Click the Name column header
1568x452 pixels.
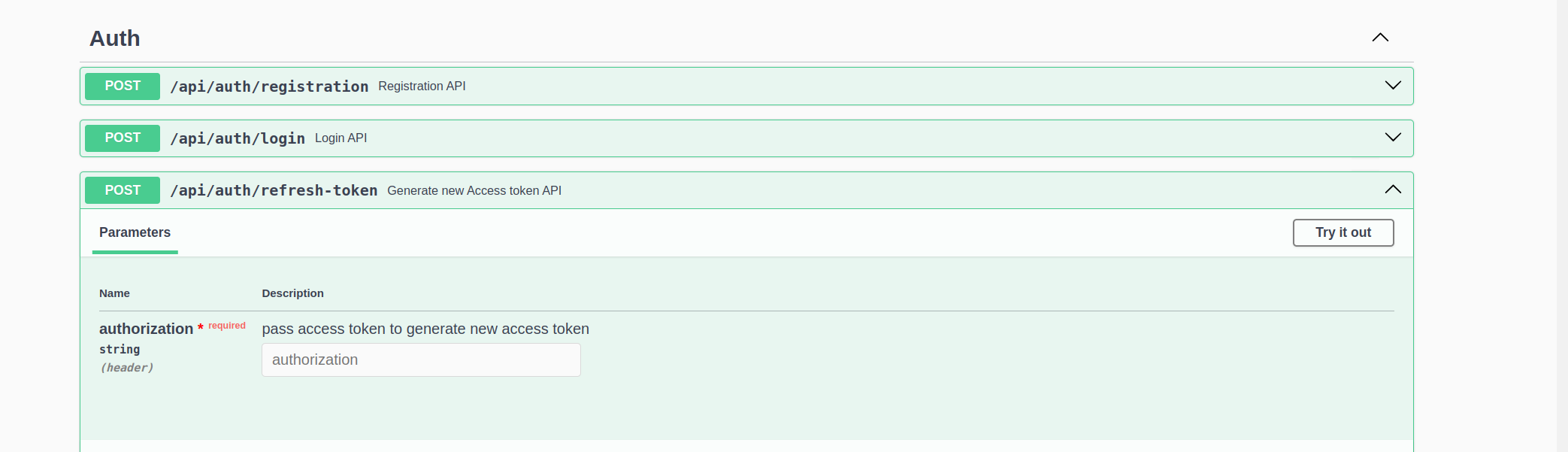pos(114,293)
